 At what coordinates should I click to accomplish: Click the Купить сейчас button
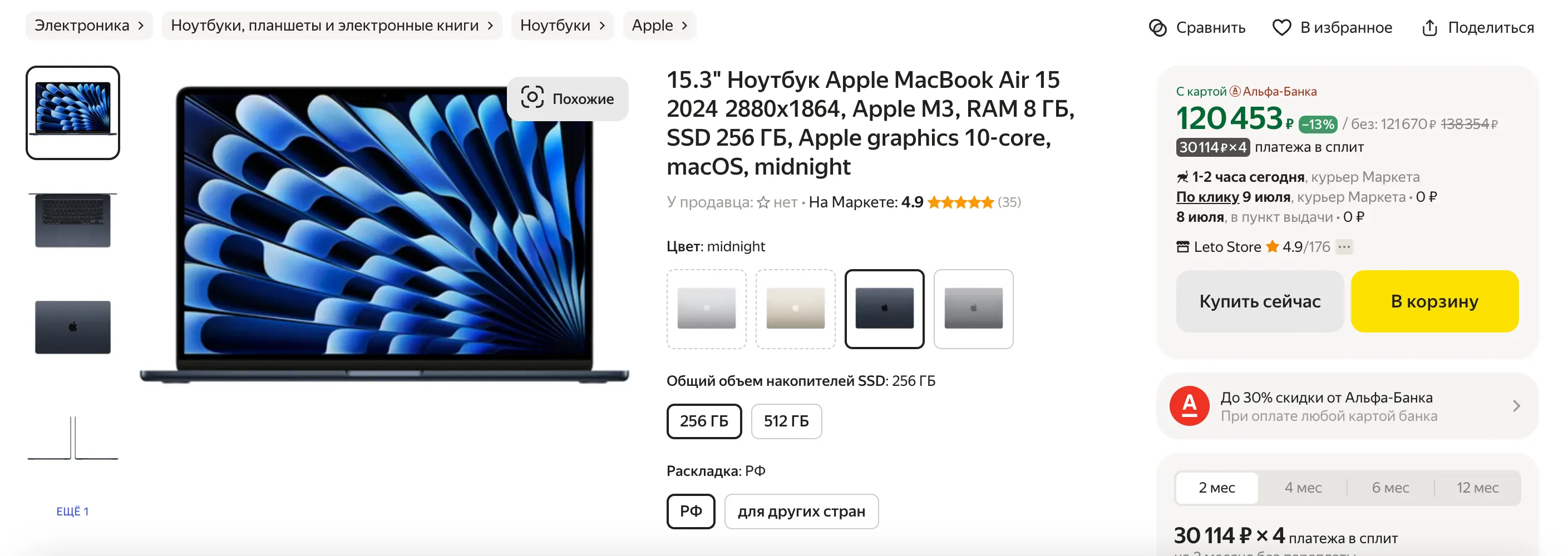coord(1259,301)
